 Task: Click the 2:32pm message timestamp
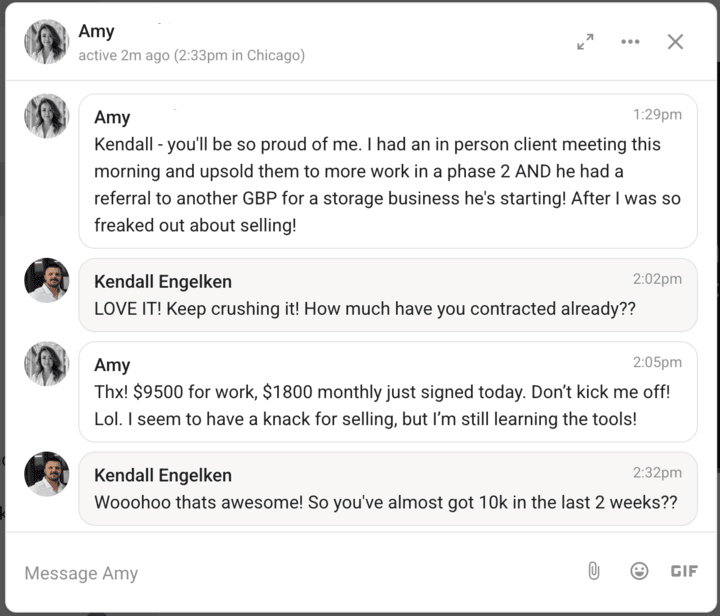657,473
